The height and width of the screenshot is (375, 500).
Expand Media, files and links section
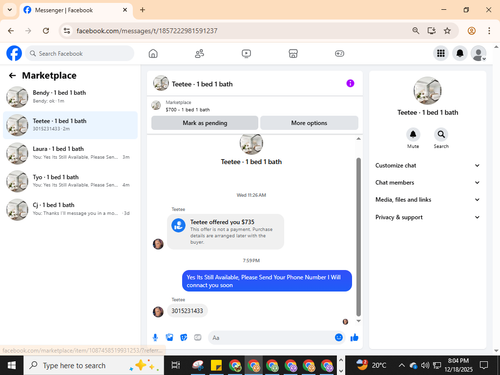tap(428, 200)
